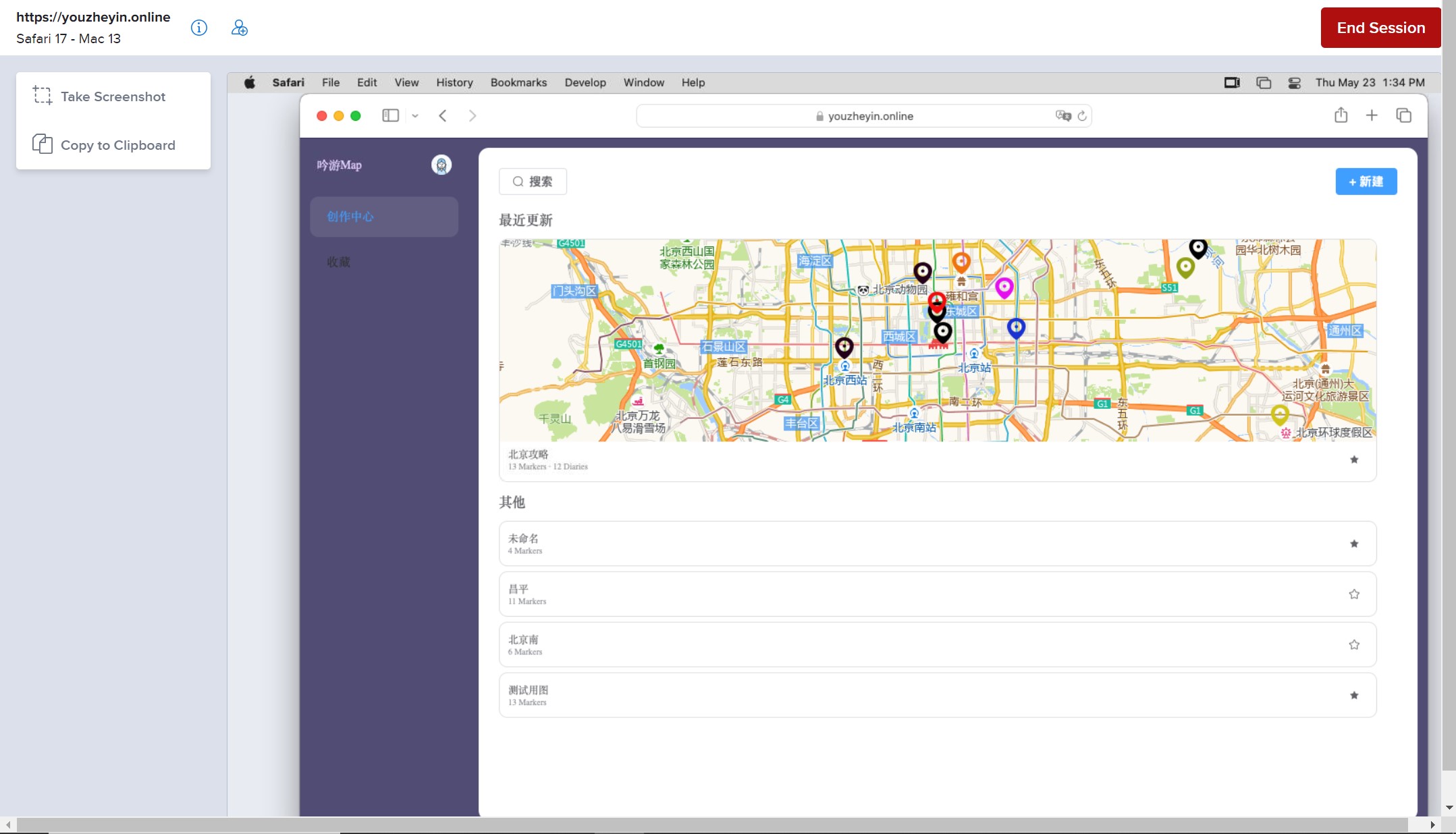Click the black marker near 北京西站
Image resolution: width=1456 pixels, height=834 pixels.
844,347
